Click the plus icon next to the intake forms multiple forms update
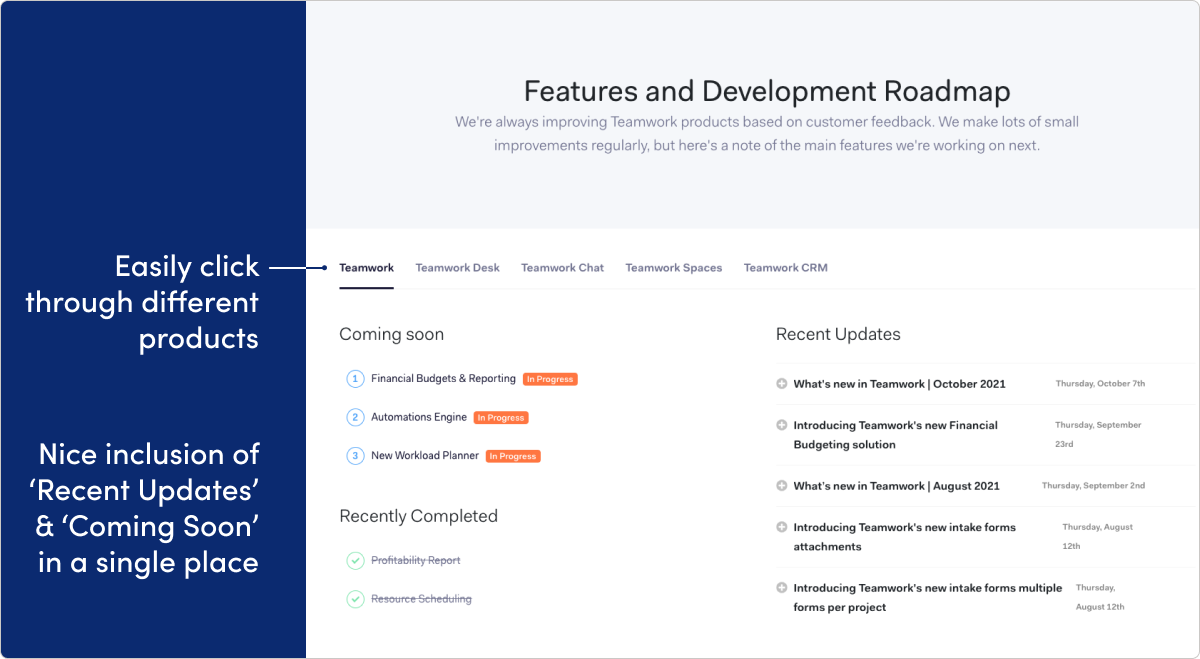Image resolution: width=1200 pixels, height=659 pixels. click(781, 587)
